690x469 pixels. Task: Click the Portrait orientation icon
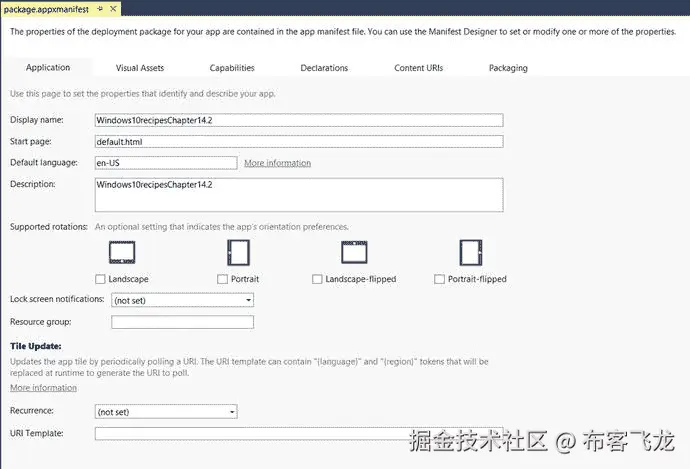(x=239, y=253)
